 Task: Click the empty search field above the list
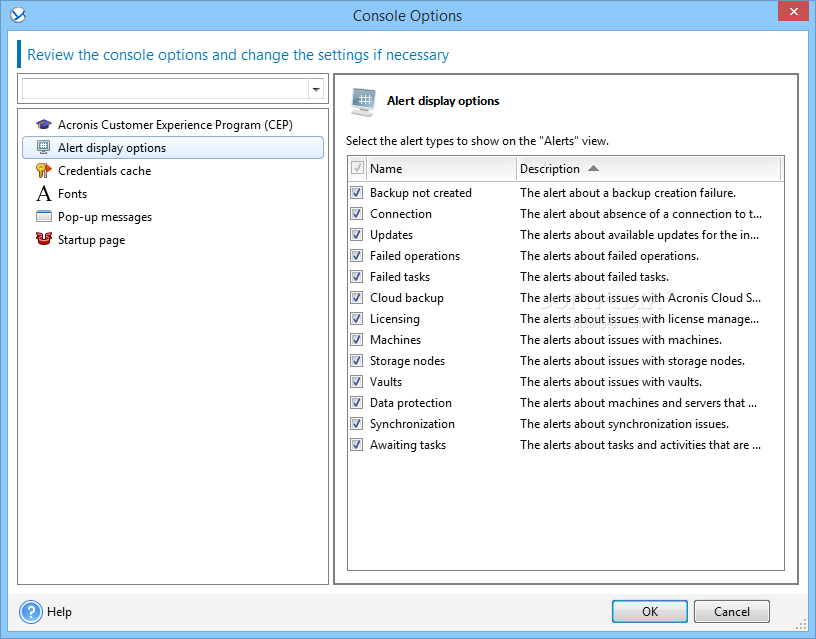point(165,90)
